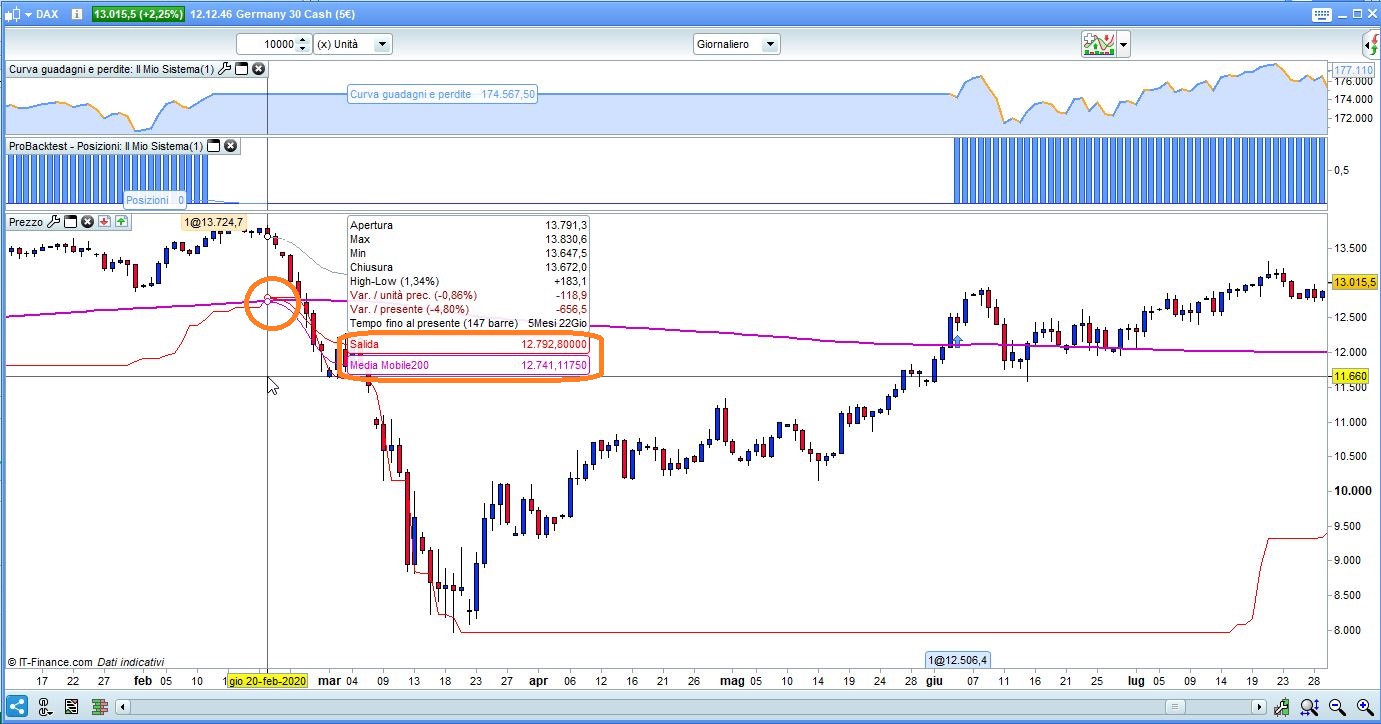Zoom in the chart horizontally
The image size is (1381, 724).
[1363, 707]
